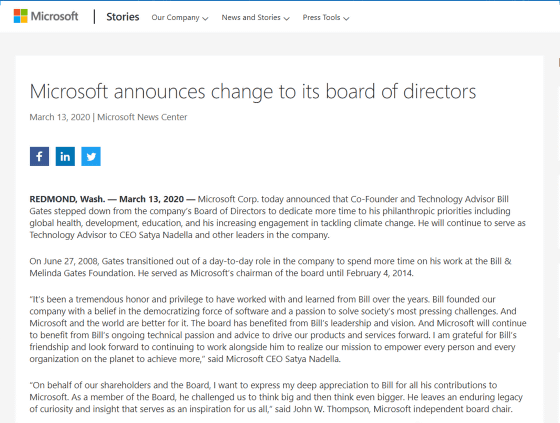560x423 pixels.
Task: Click the text 'said John W. Thompson'
Action: pyautogui.click(x=322, y=409)
